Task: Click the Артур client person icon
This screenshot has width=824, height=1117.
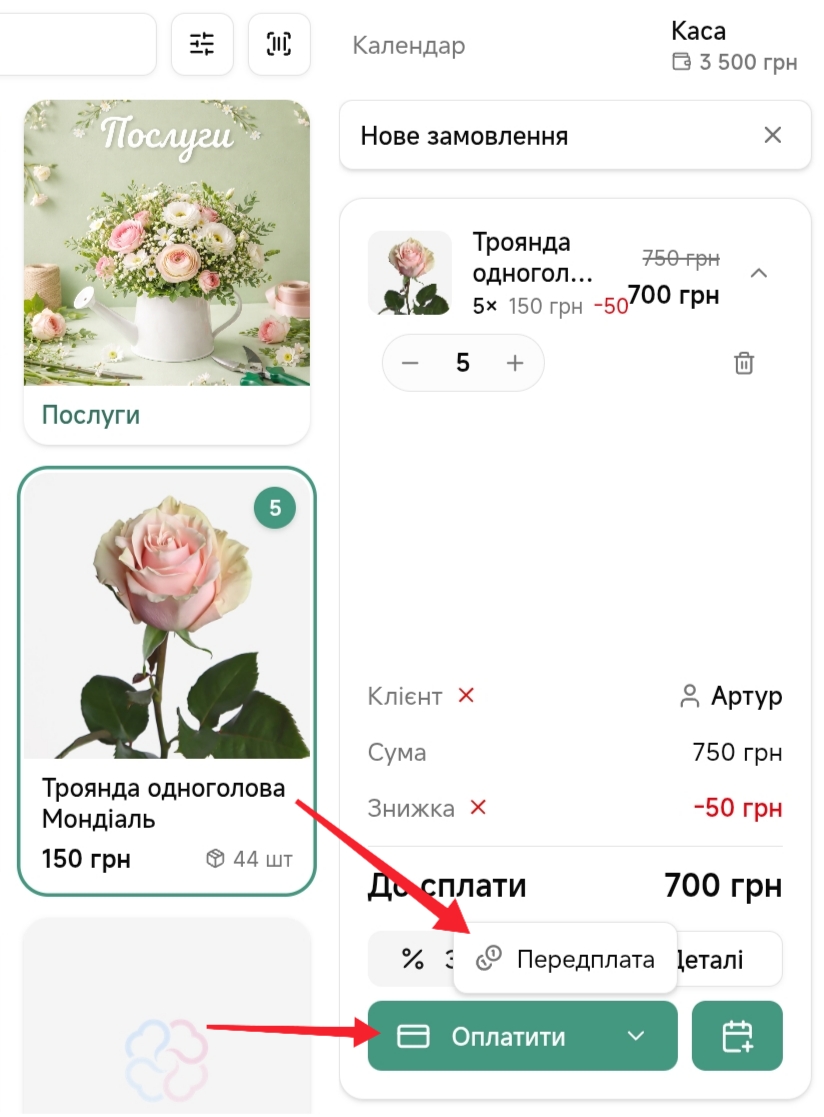Action: click(689, 696)
